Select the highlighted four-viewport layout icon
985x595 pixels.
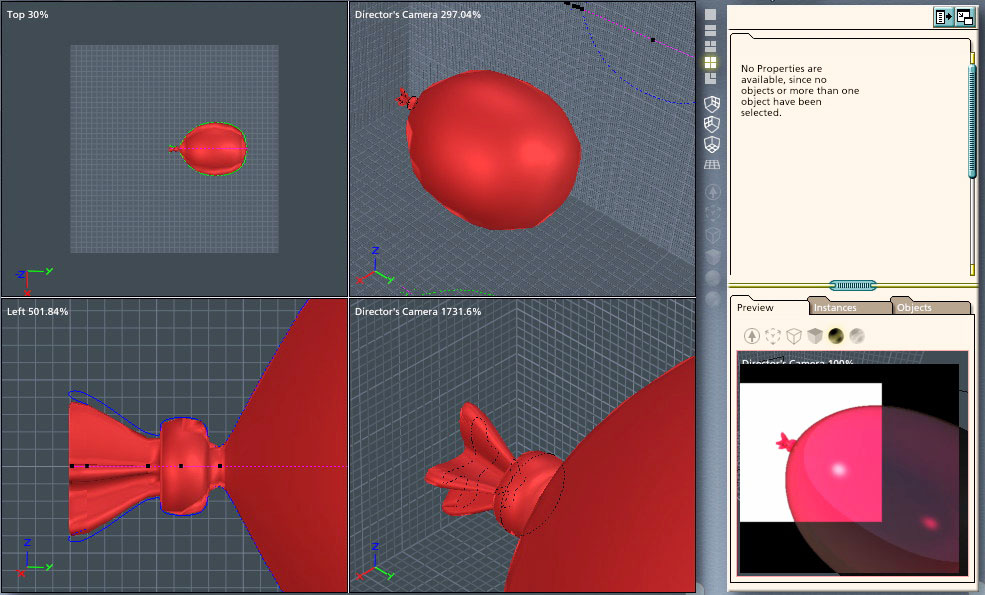711,62
